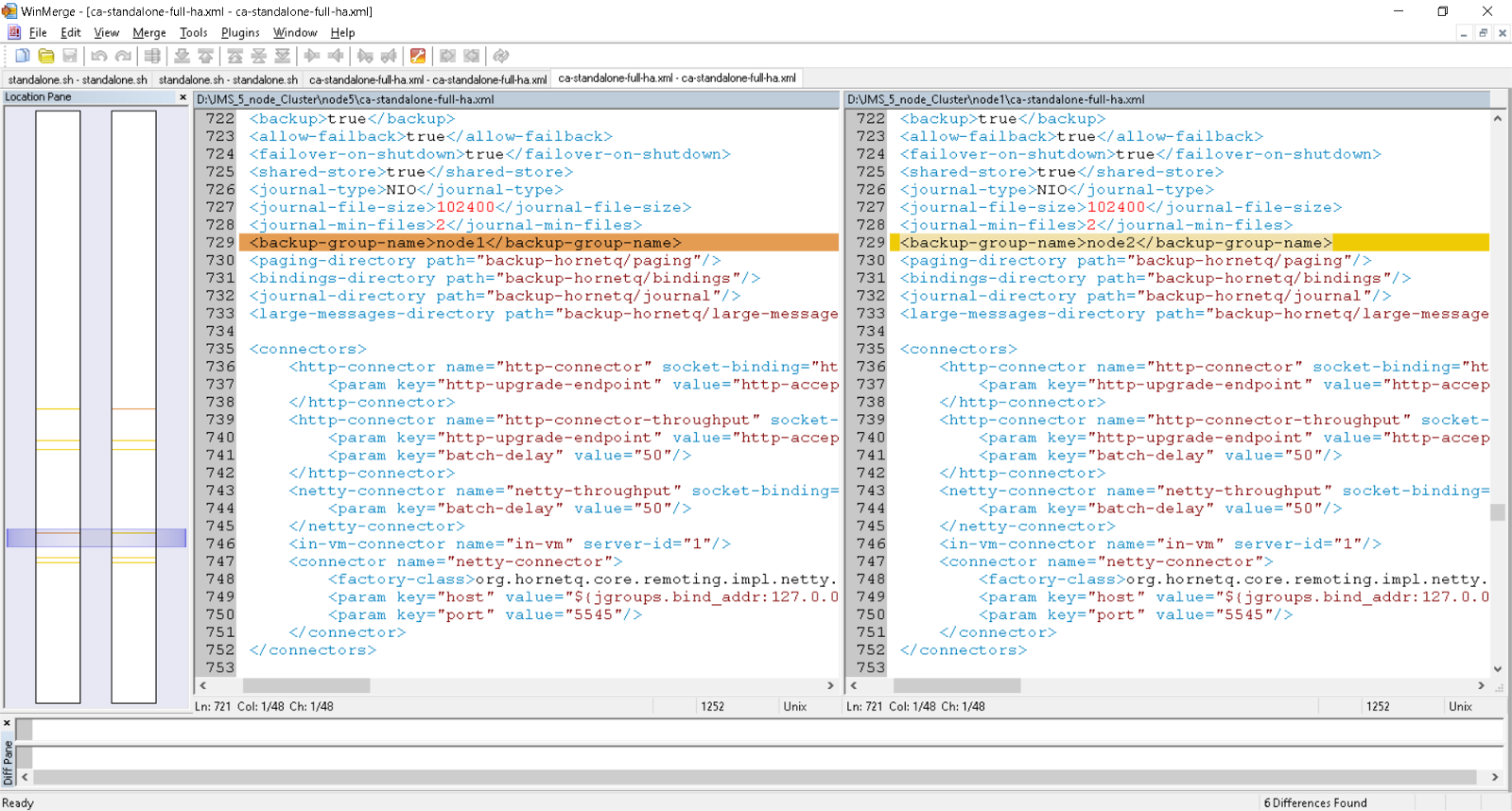Close the inner document window
This screenshot has width=1512, height=811.
coord(1502,33)
